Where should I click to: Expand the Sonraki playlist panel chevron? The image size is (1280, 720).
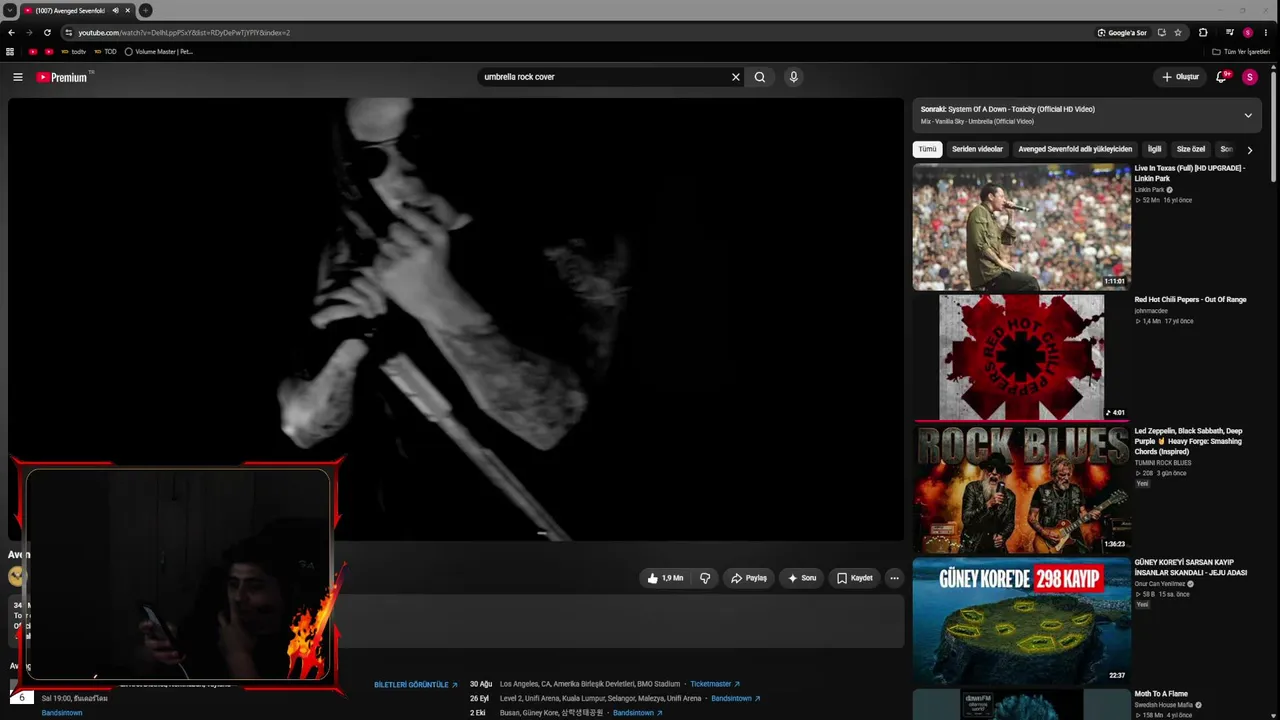(x=1248, y=115)
